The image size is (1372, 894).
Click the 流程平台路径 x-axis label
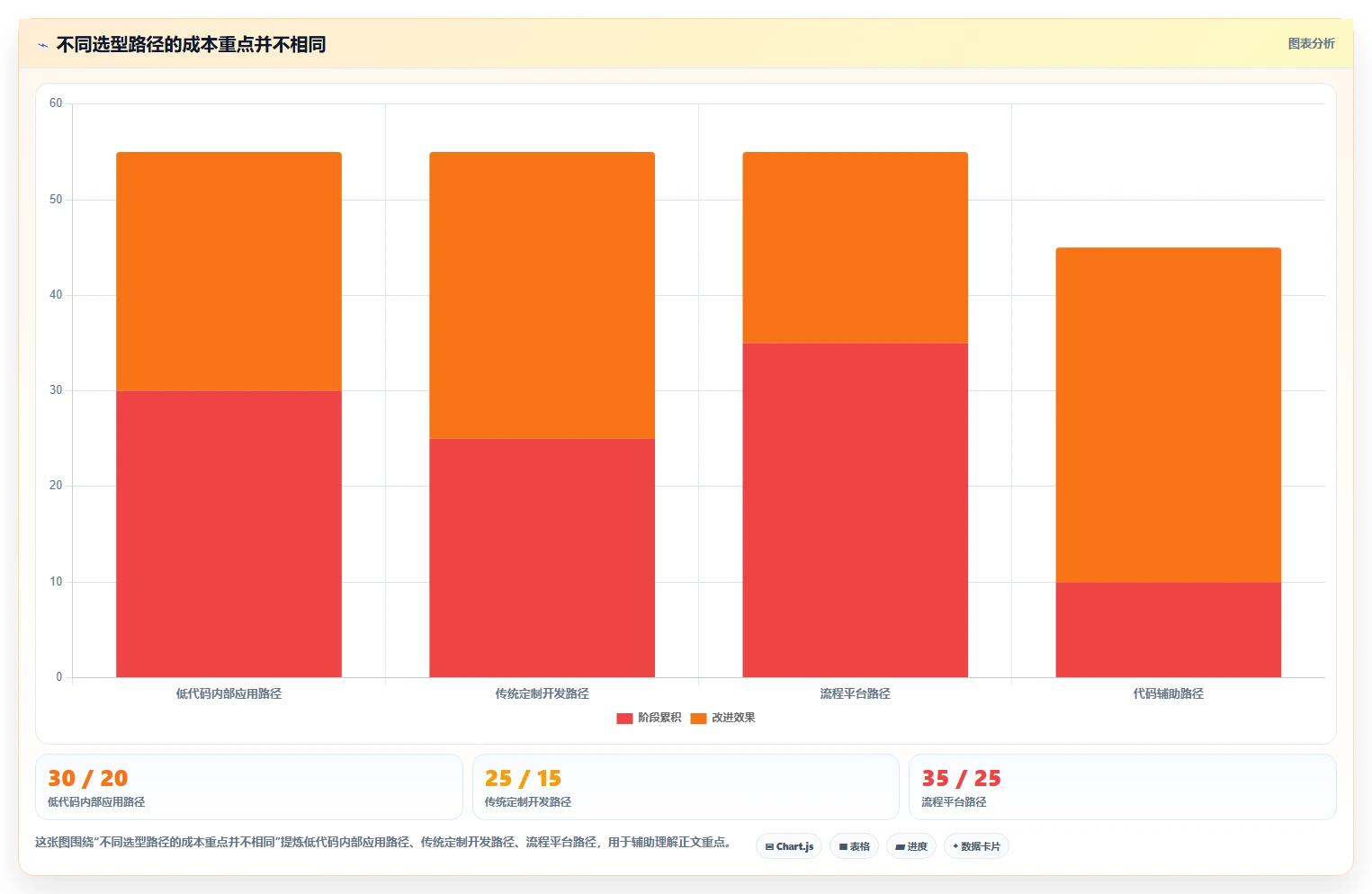(x=855, y=693)
